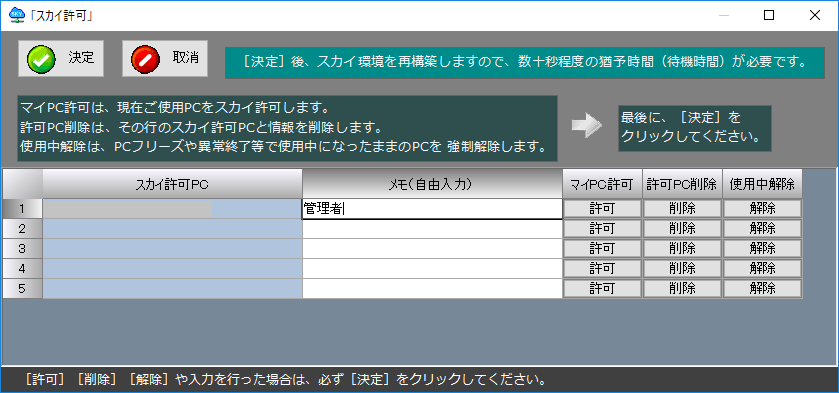Click 許可 button in row 4

click(602, 268)
